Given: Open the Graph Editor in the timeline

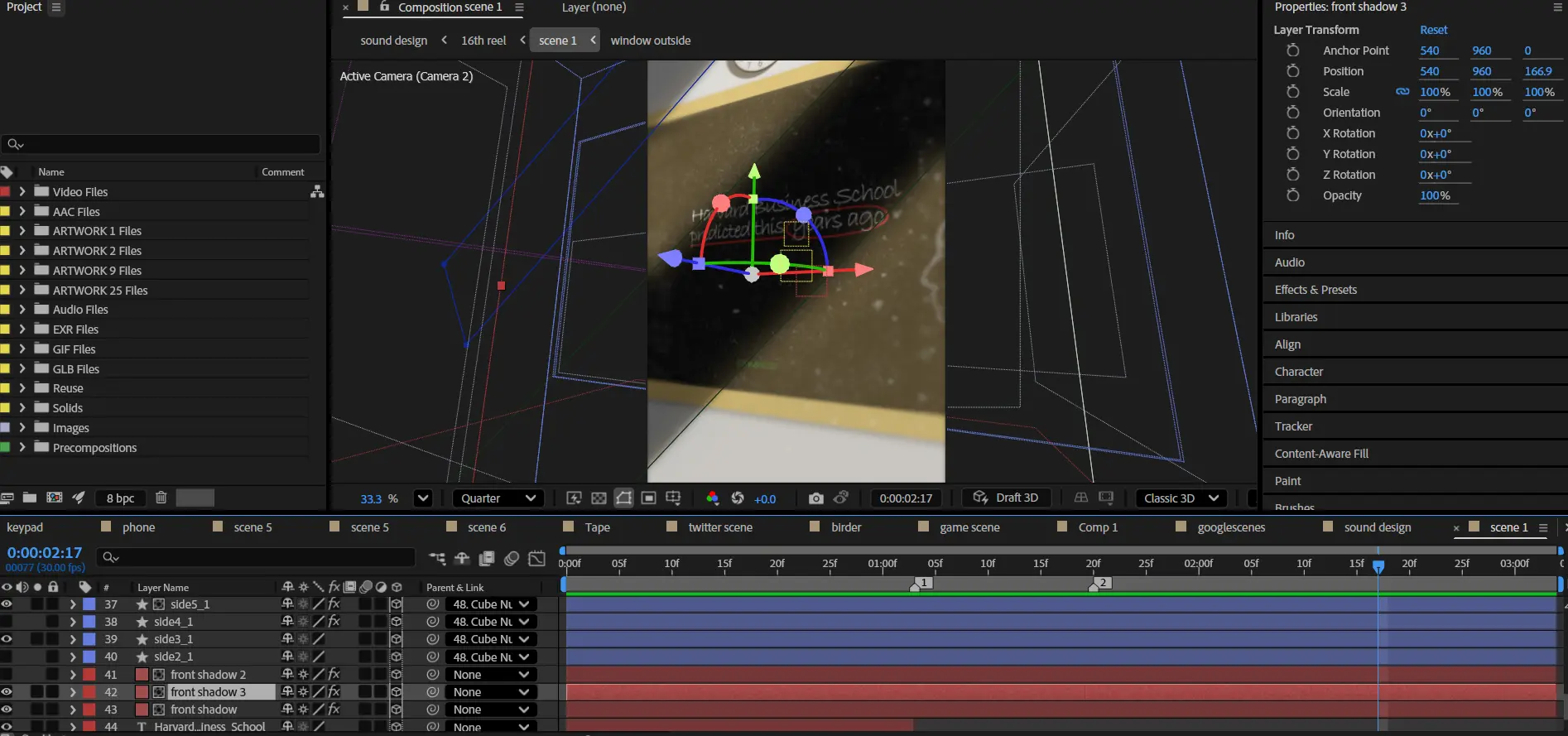Looking at the screenshot, I should pos(536,559).
